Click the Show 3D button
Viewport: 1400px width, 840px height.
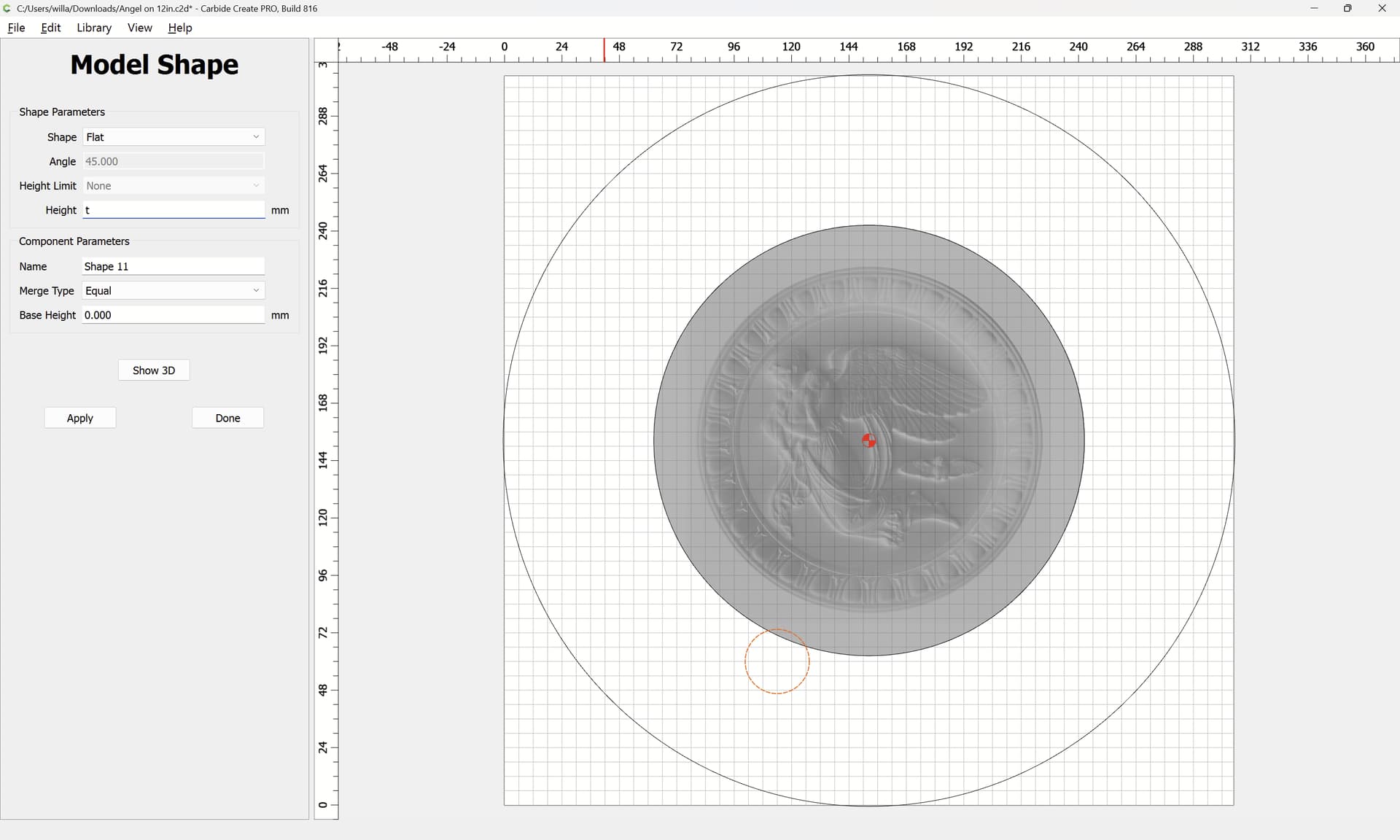[x=154, y=370]
